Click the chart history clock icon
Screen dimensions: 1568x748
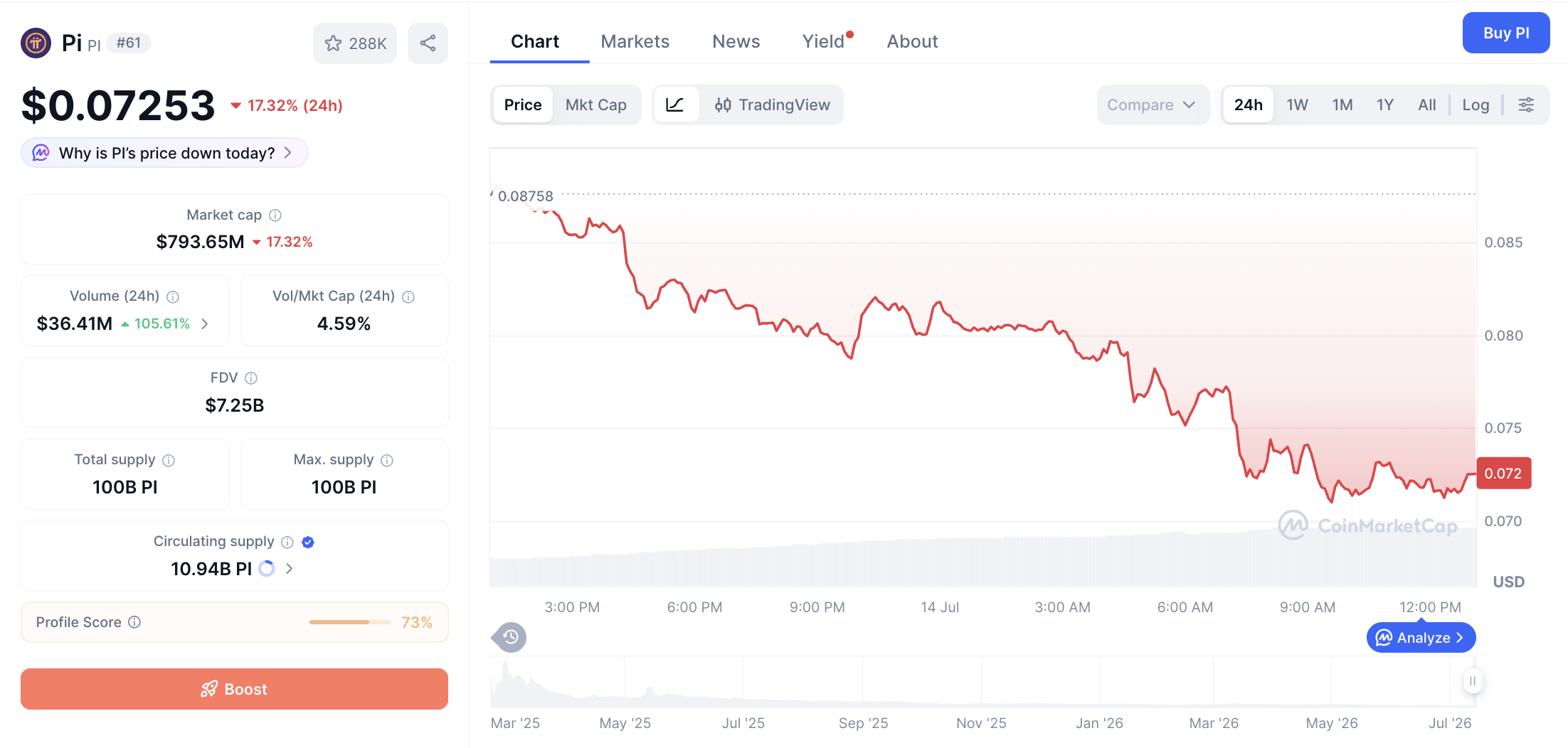pyautogui.click(x=510, y=637)
